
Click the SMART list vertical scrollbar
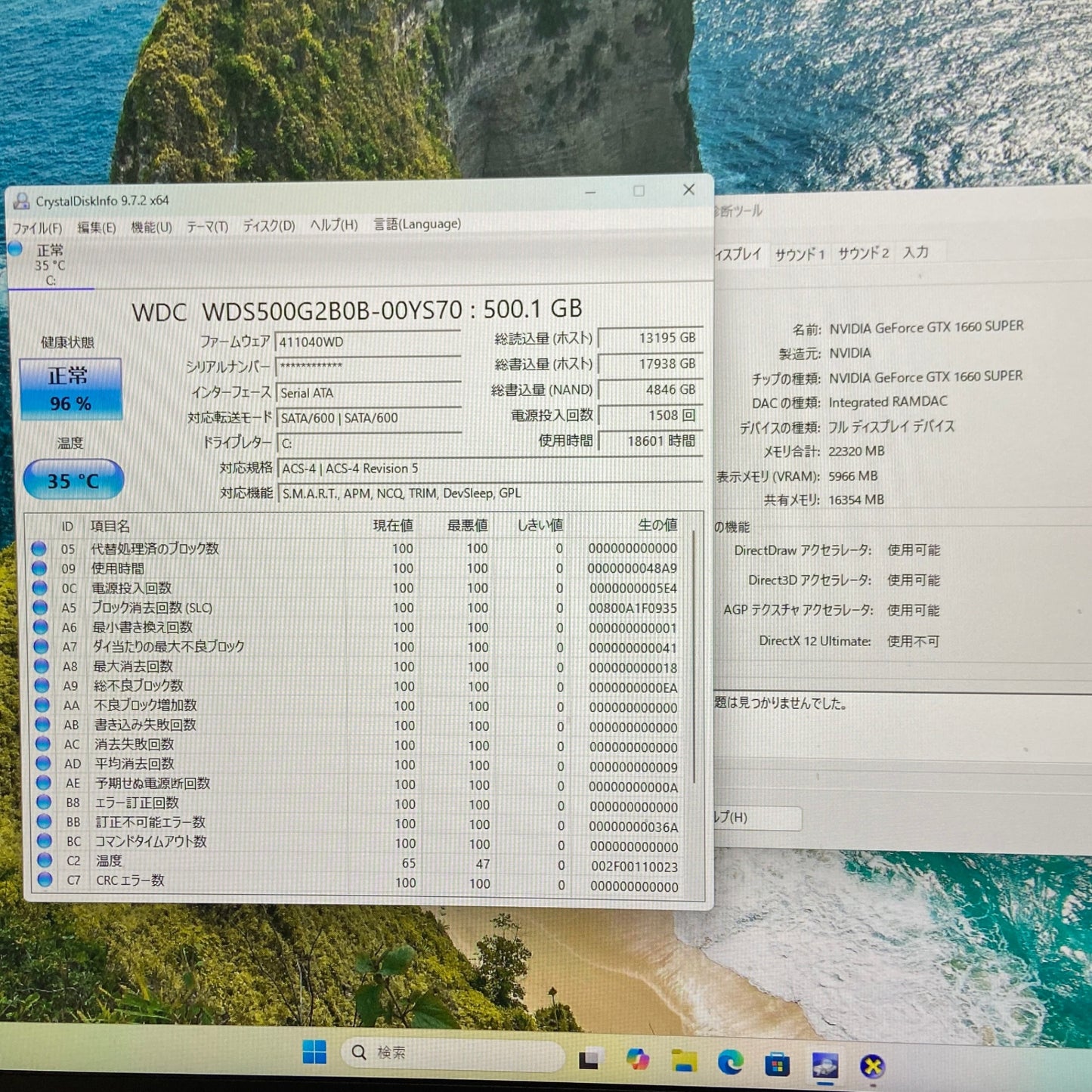click(x=694, y=657)
